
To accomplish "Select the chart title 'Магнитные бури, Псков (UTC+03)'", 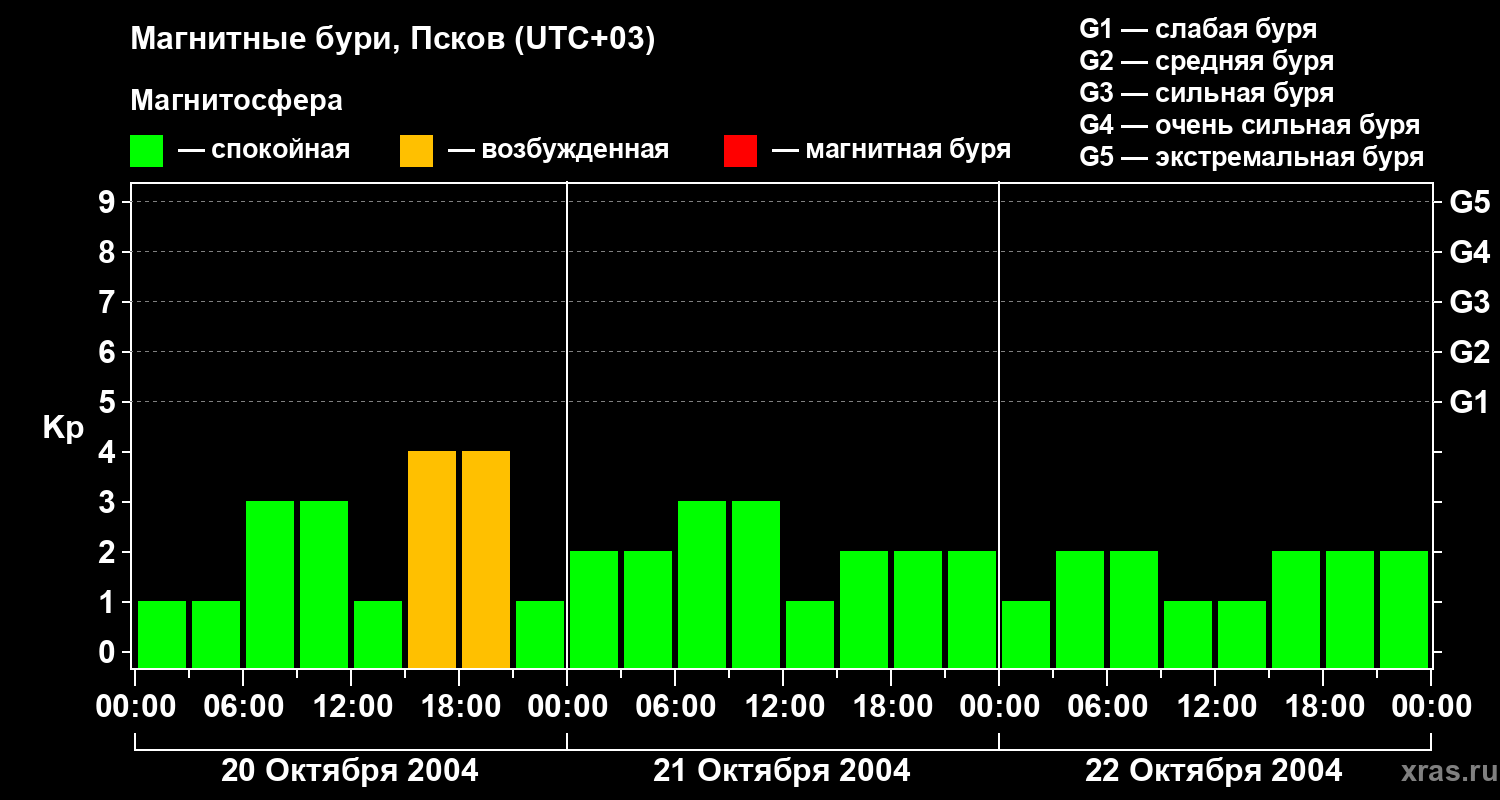I will (x=393, y=40).
